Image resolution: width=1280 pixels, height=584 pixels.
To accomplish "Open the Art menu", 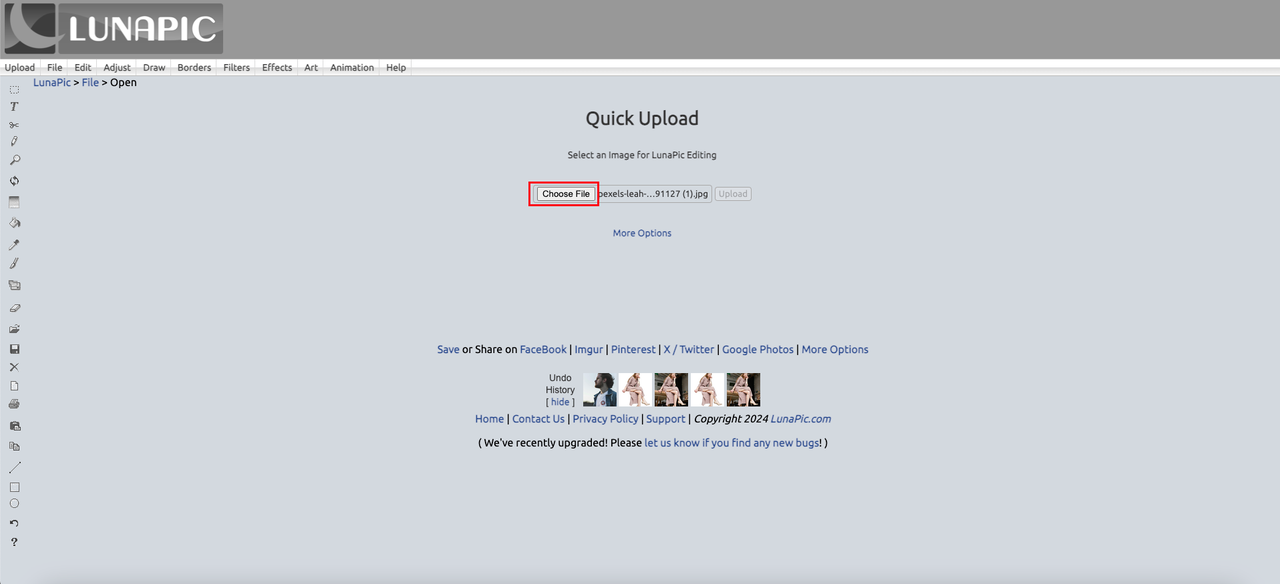I will click(x=311, y=68).
